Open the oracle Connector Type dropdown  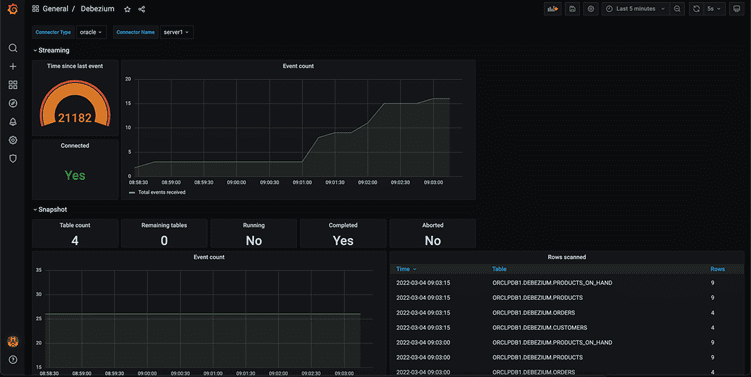point(91,32)
